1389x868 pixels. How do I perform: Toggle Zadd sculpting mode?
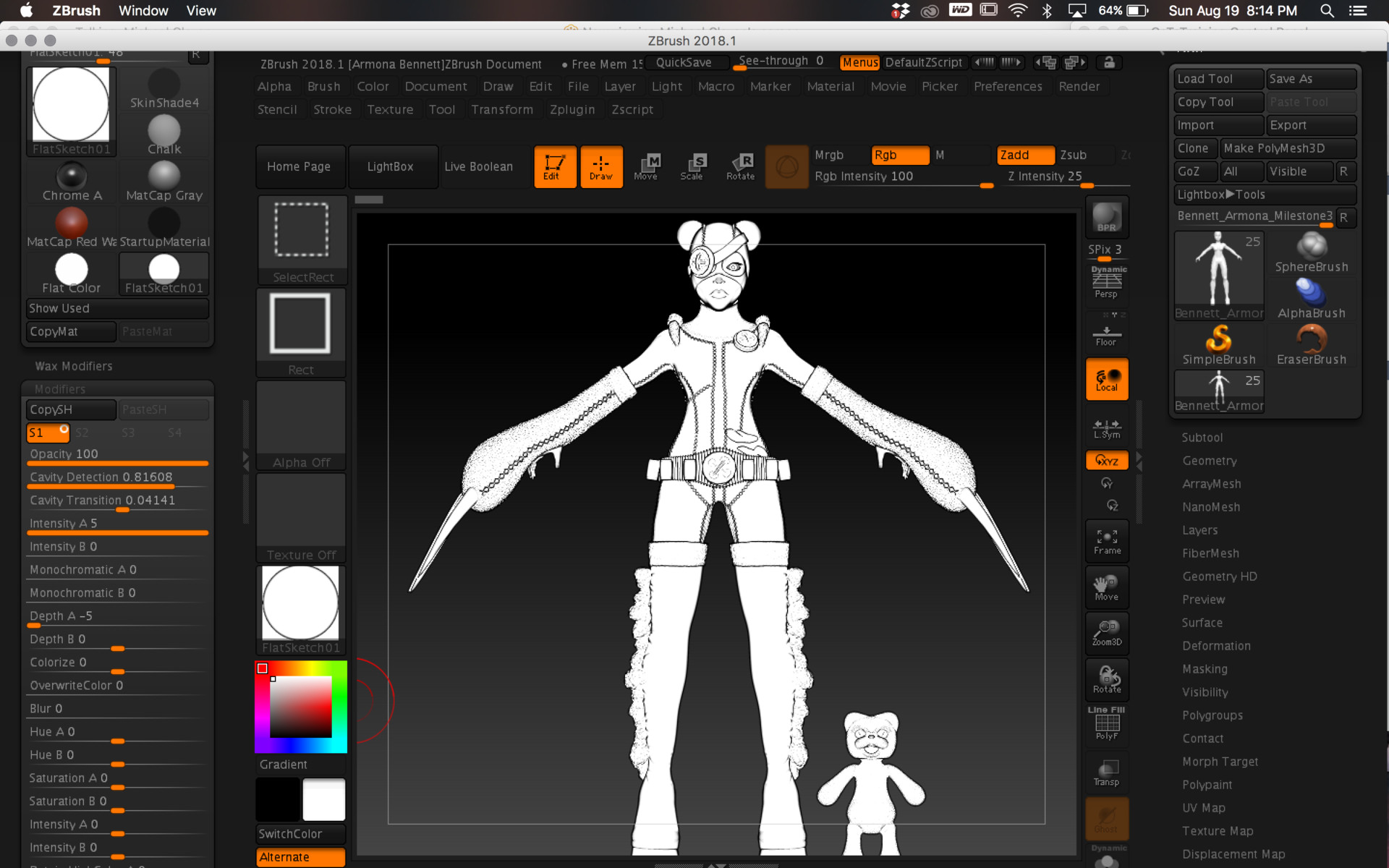(1024, 155)
